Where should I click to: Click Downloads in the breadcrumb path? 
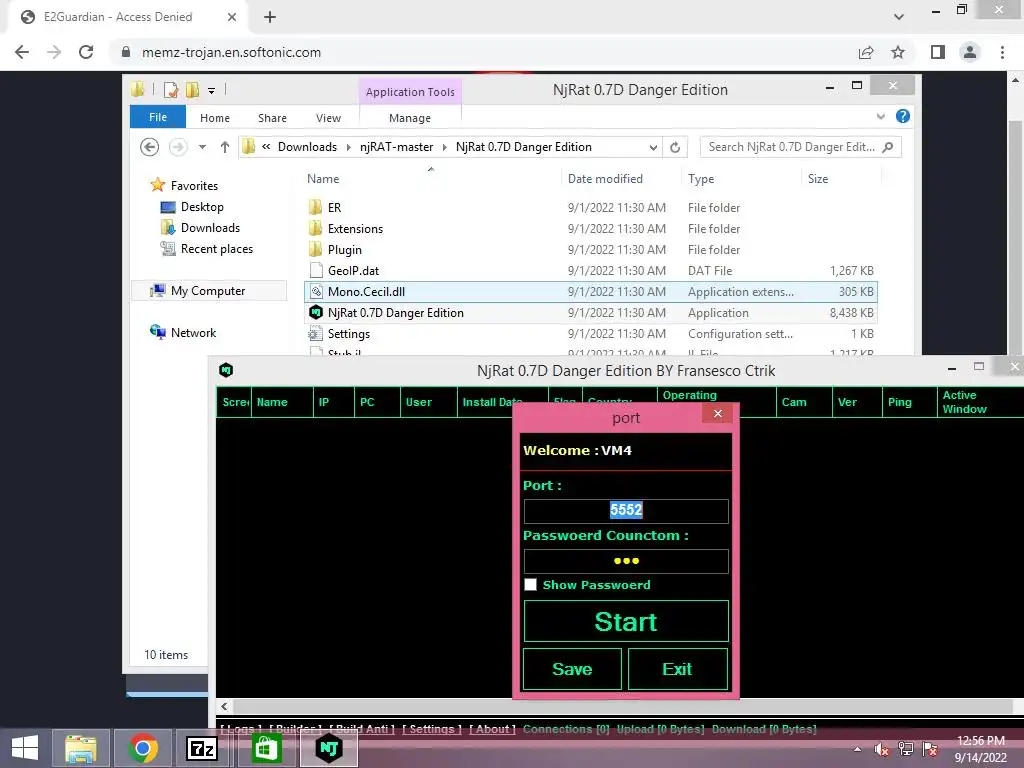tap(307, 147)
